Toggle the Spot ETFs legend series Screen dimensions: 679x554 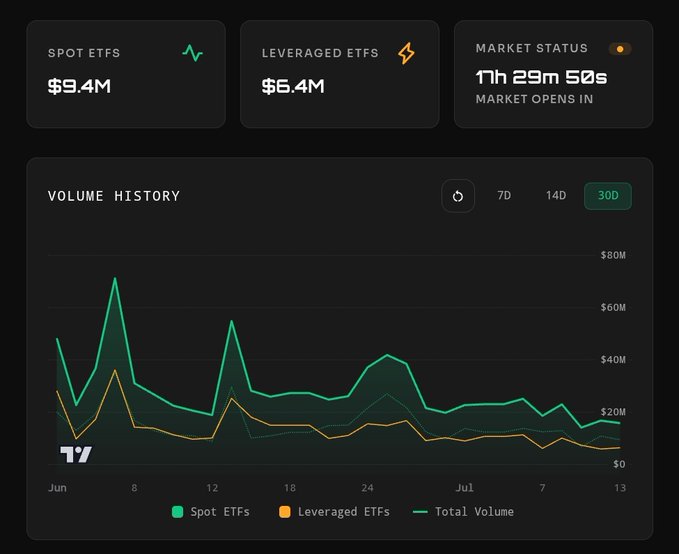coord(211,512)
